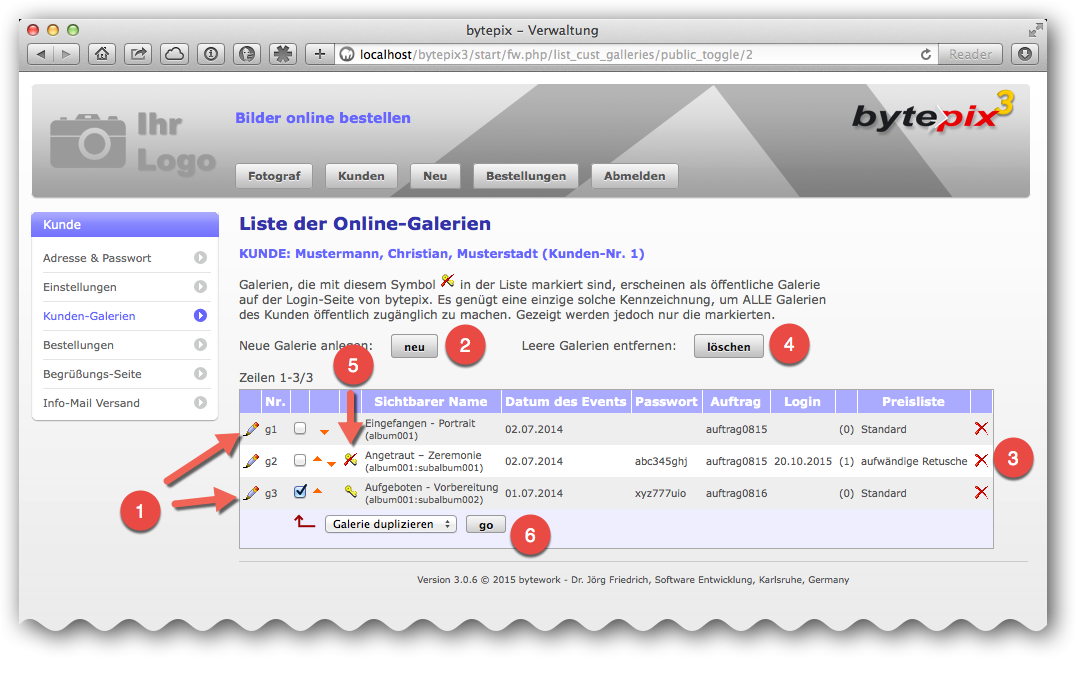Open the browser downloads icon
The width and height of the screenshot is (1076, 684).
click(1025, 54)
